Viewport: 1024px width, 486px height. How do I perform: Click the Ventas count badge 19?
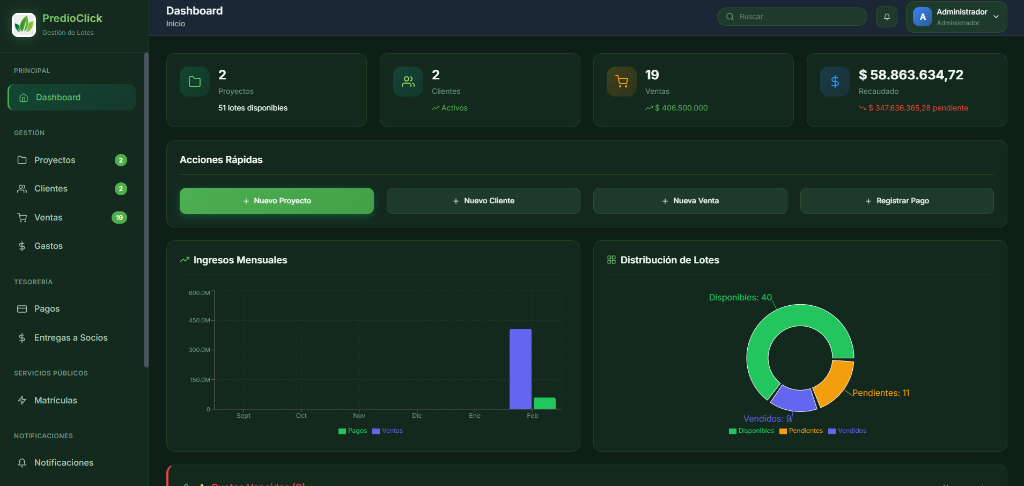click(x=119, y=218)
